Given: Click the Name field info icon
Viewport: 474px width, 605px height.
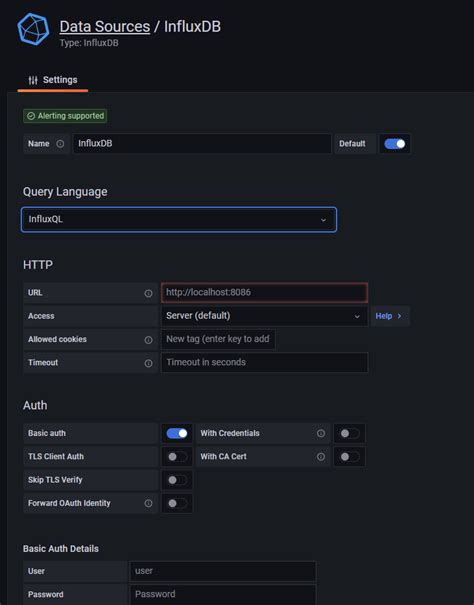Looking at the screenshot, I should tap(60, 144).
